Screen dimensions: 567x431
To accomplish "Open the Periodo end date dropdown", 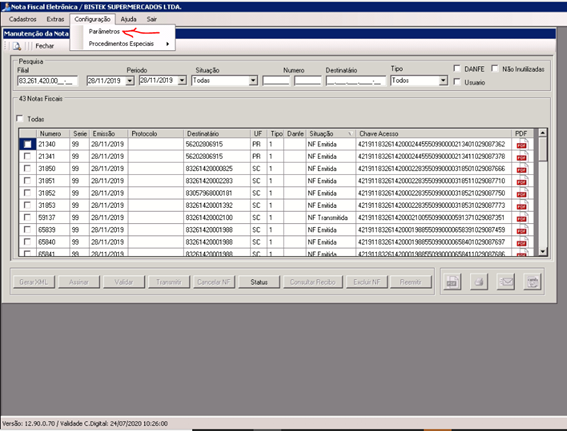I will 182,81.
